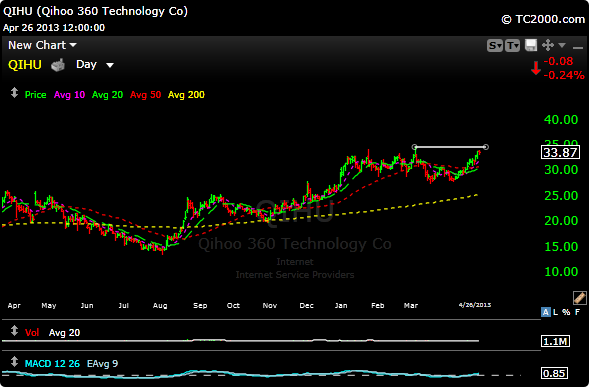This screenshot has height=387, width=589.
Task: Click the left handle of white trendline
Action: 414,147
